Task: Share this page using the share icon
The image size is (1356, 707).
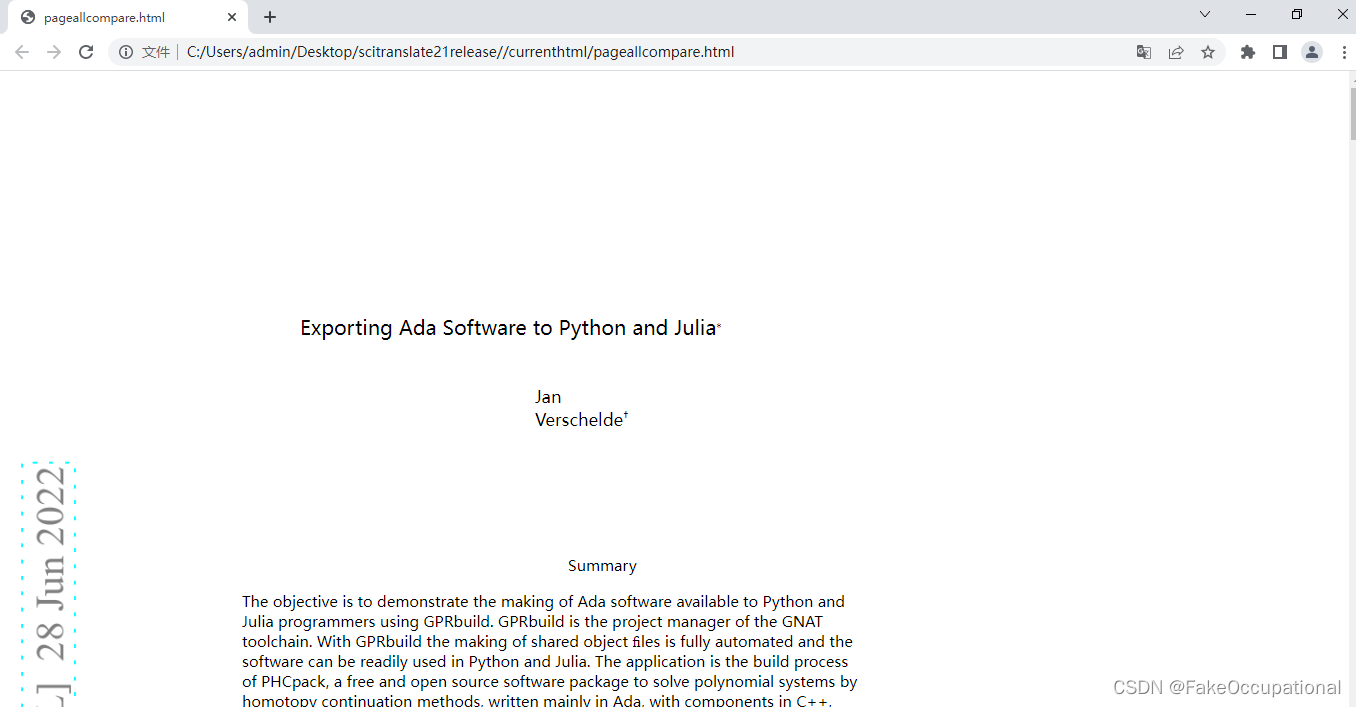Action: [1176, 52]
